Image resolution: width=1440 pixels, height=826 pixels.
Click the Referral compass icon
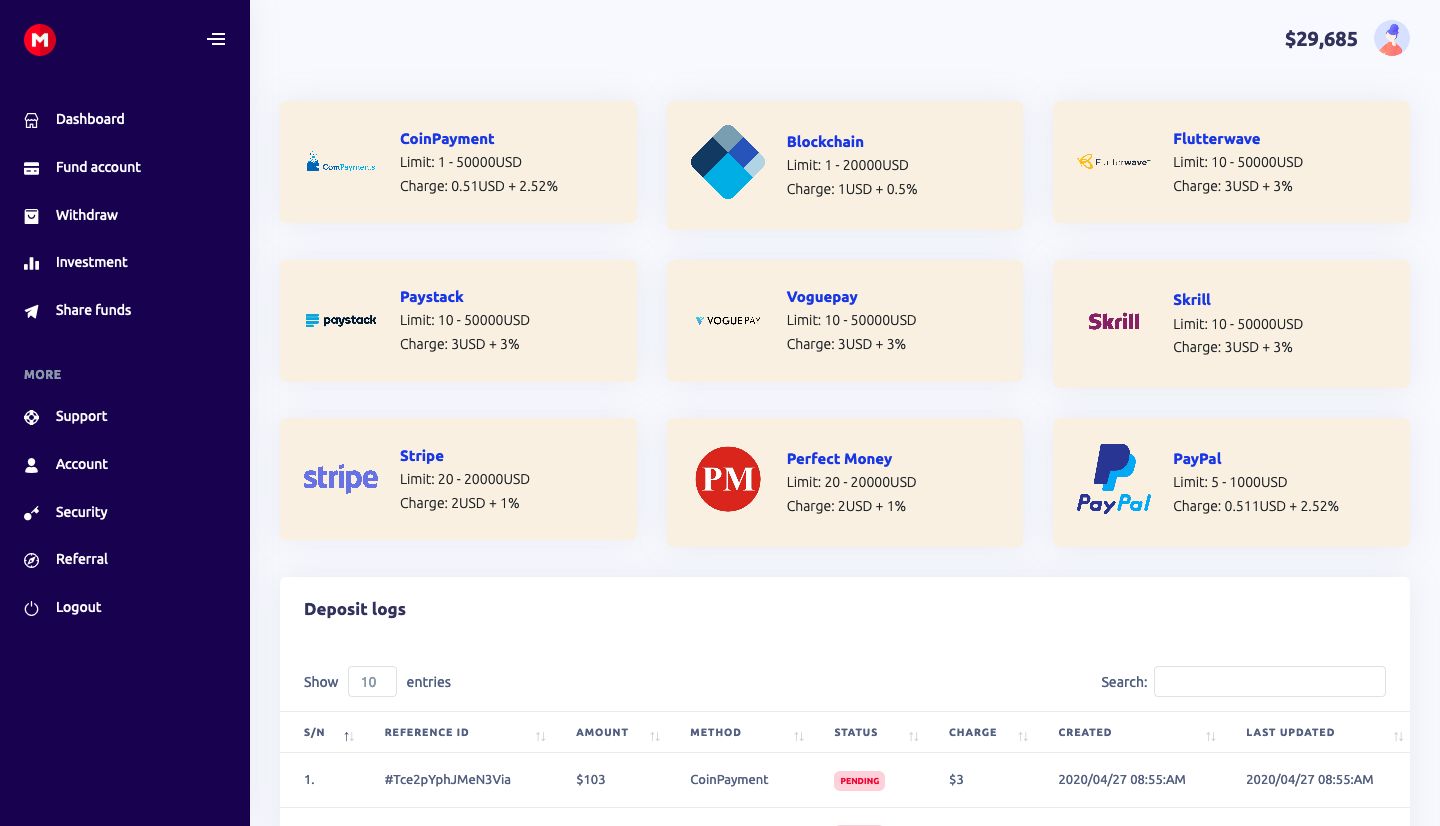click(32, 560)
